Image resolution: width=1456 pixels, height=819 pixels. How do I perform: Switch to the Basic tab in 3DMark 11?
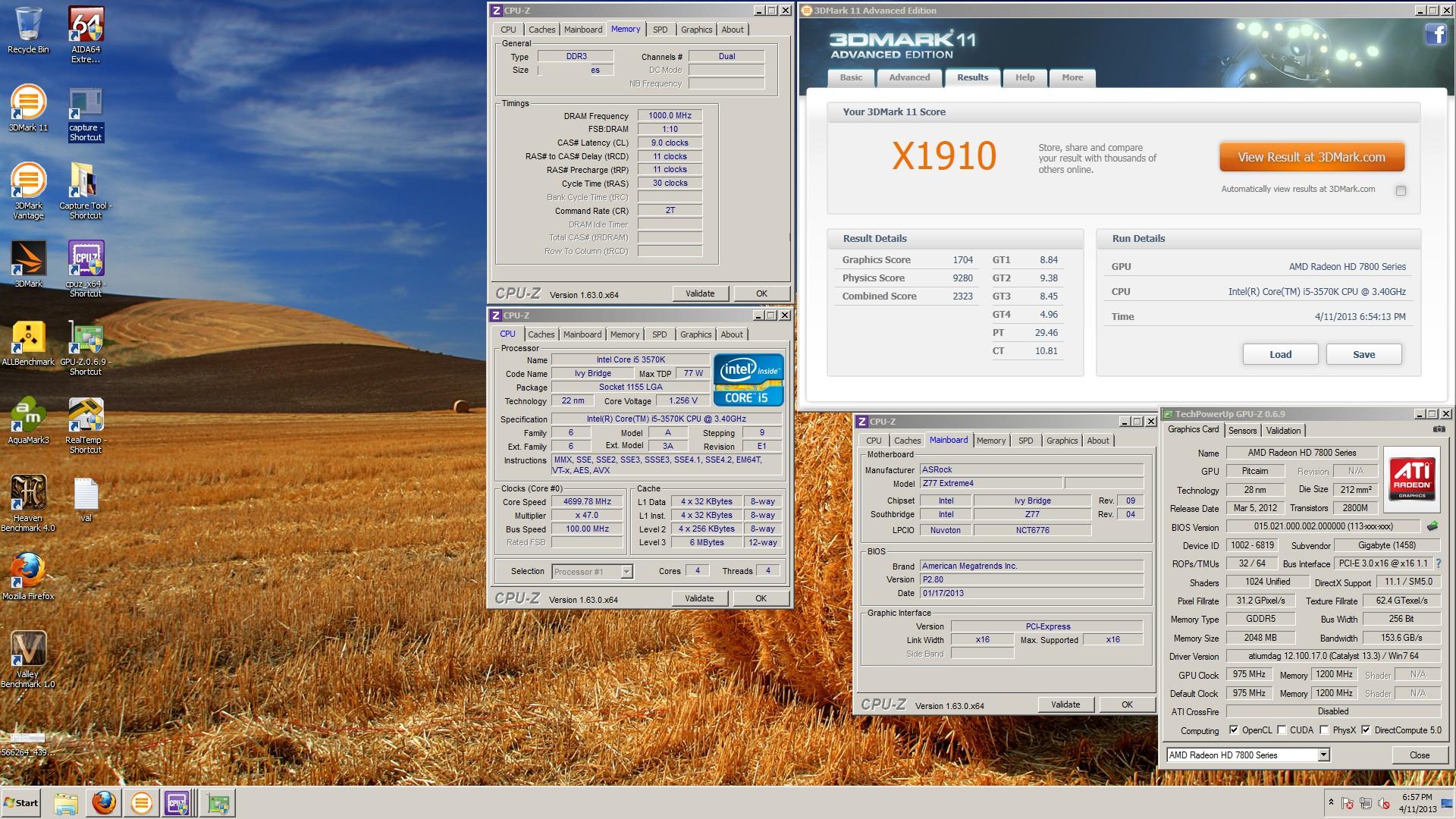tap(851, 77)
